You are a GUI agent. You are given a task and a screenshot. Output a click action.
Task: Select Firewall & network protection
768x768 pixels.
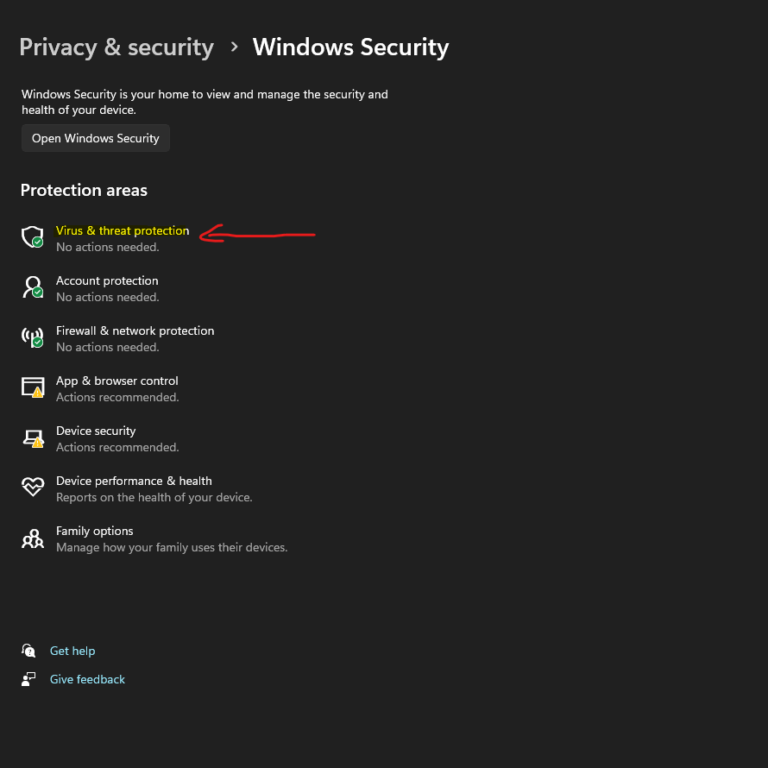135,331
